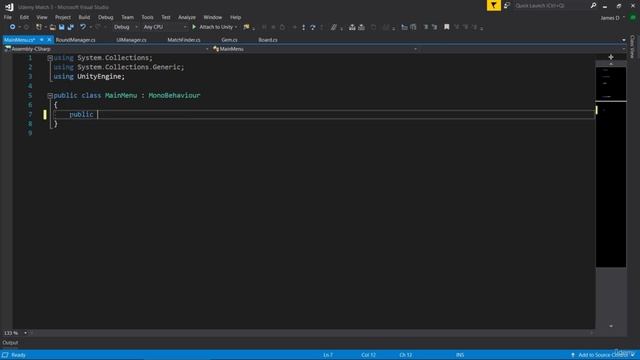Switch to the Board.cs tab
Viewport: 640px width, 360px height.
(x=268, y=40)
